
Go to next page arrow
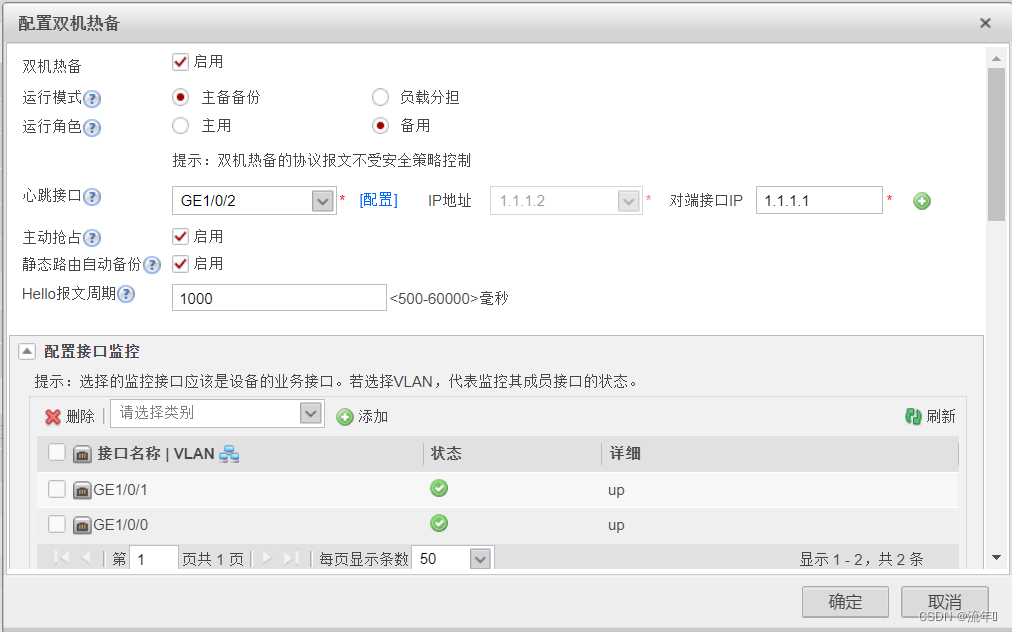coord(267,558)
